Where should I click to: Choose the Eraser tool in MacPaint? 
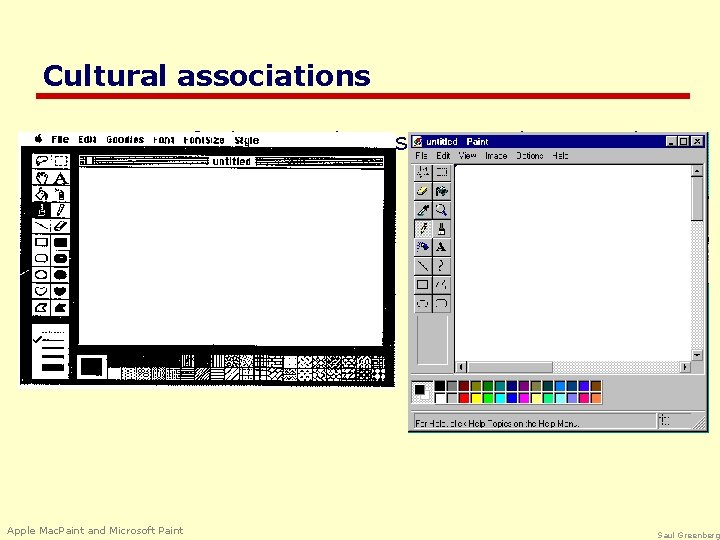pyautogui.click(x=61, y=226)
